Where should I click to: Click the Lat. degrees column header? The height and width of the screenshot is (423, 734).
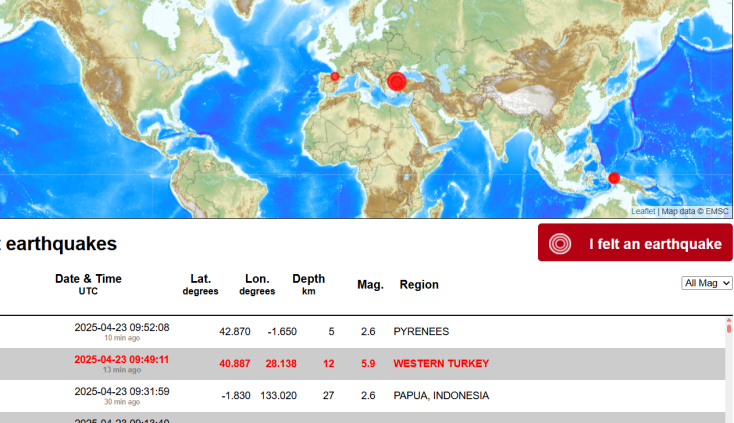[200, 284]
